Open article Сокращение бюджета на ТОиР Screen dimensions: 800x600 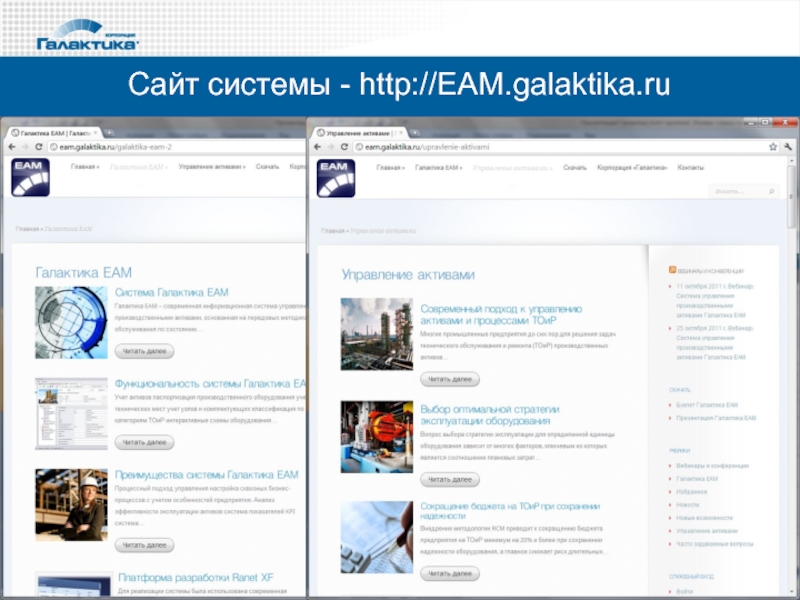[510, 511]
